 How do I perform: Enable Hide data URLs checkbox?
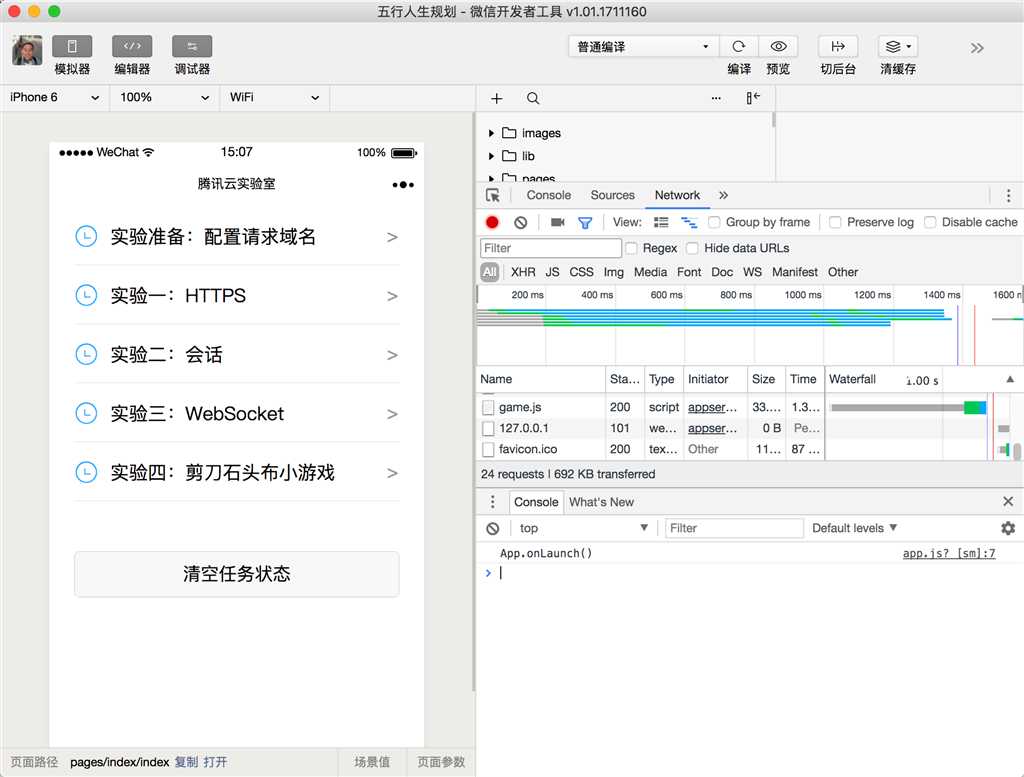[692, 248]
